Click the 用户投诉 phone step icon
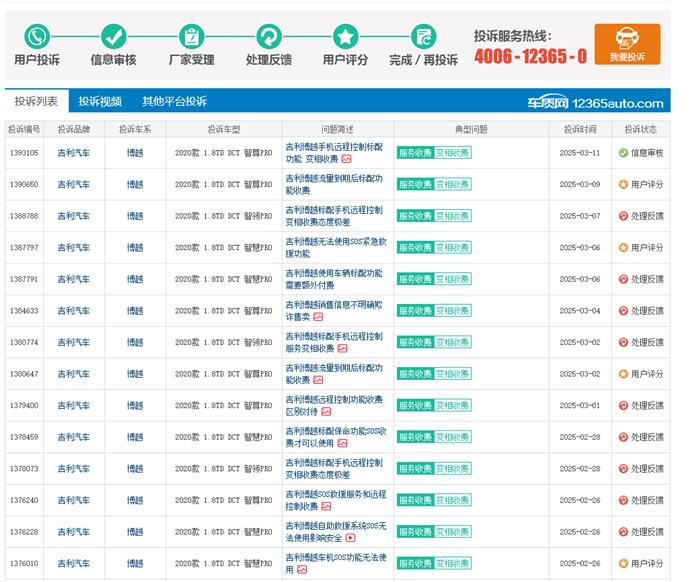This screenshot has width=700, height=582. pos(37,37)
